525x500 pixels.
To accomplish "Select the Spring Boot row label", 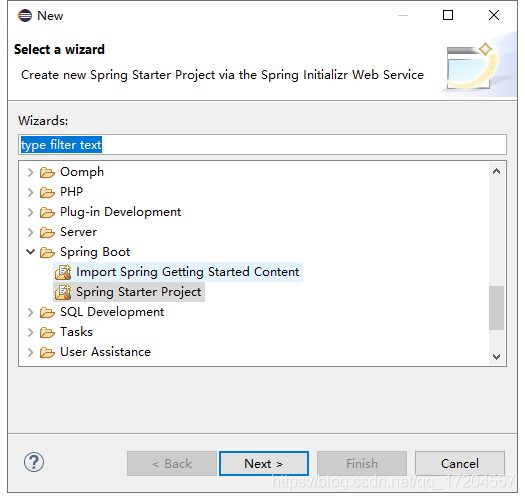I will pyautogui.click(x=95, y=252).
